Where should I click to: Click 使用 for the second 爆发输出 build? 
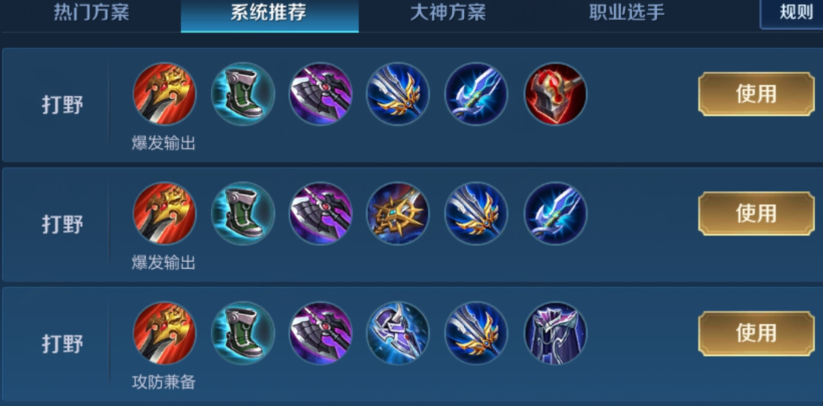tap(756, 213)
